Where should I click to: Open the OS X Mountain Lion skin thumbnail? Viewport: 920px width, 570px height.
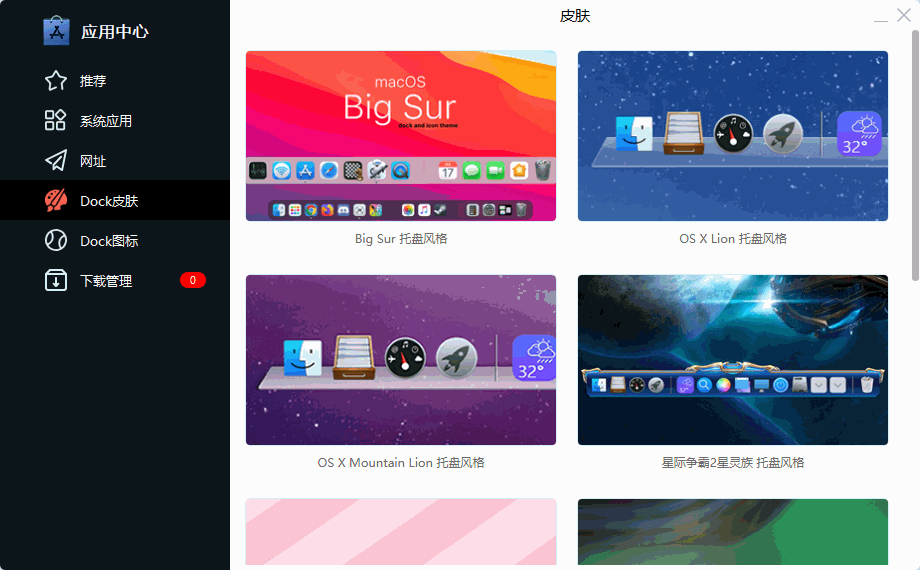[x=401, y=360]
